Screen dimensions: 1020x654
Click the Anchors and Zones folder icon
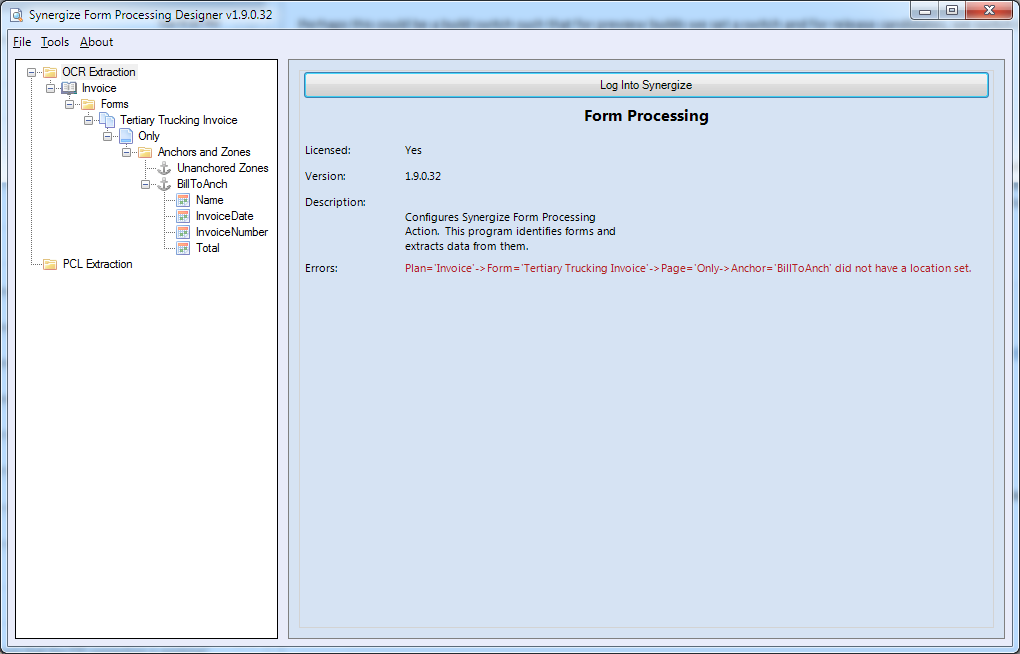(x=145, y=152)
